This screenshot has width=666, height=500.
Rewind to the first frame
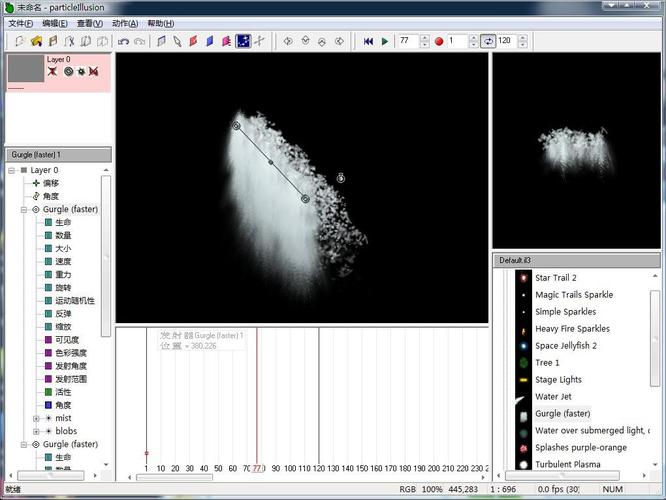pyautogui.click(x=368, y=41)
